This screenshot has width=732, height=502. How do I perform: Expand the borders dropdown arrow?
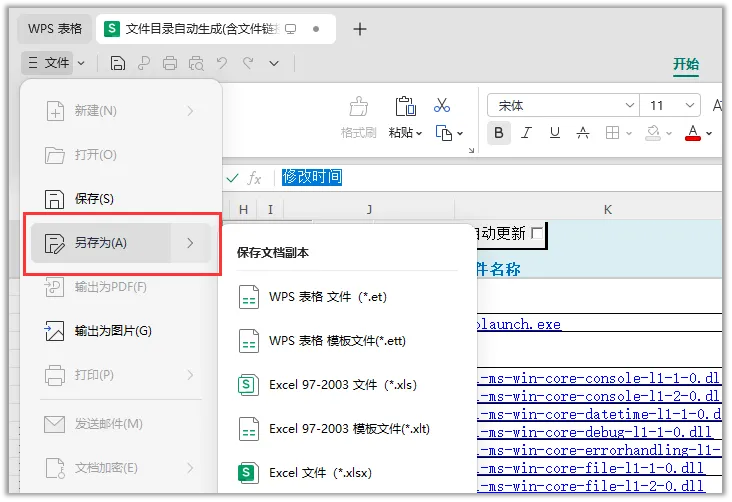(629, 134)
